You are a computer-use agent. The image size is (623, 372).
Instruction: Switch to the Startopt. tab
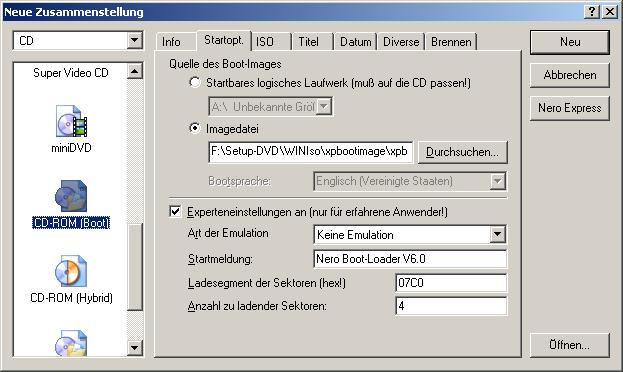click(x=224, y=40)
